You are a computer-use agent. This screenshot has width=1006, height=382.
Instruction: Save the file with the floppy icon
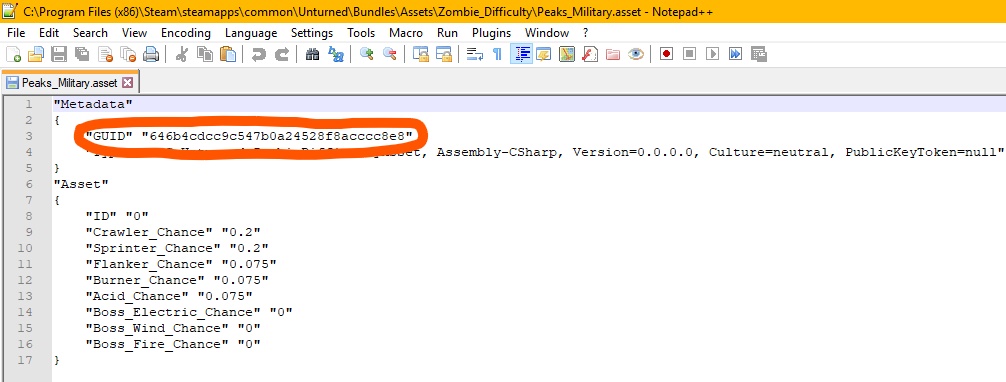pos(59,55)
